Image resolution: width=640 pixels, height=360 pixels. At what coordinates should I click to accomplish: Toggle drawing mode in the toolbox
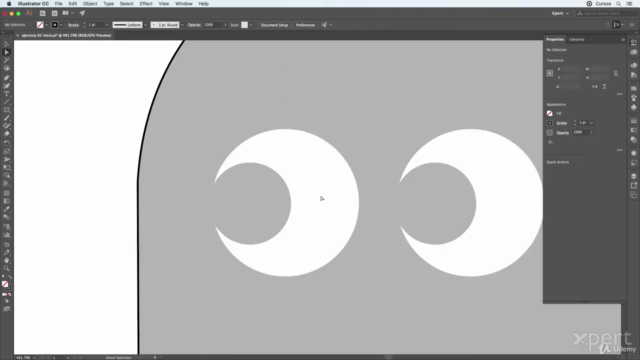pyautogui.click(x=7, y=301)
